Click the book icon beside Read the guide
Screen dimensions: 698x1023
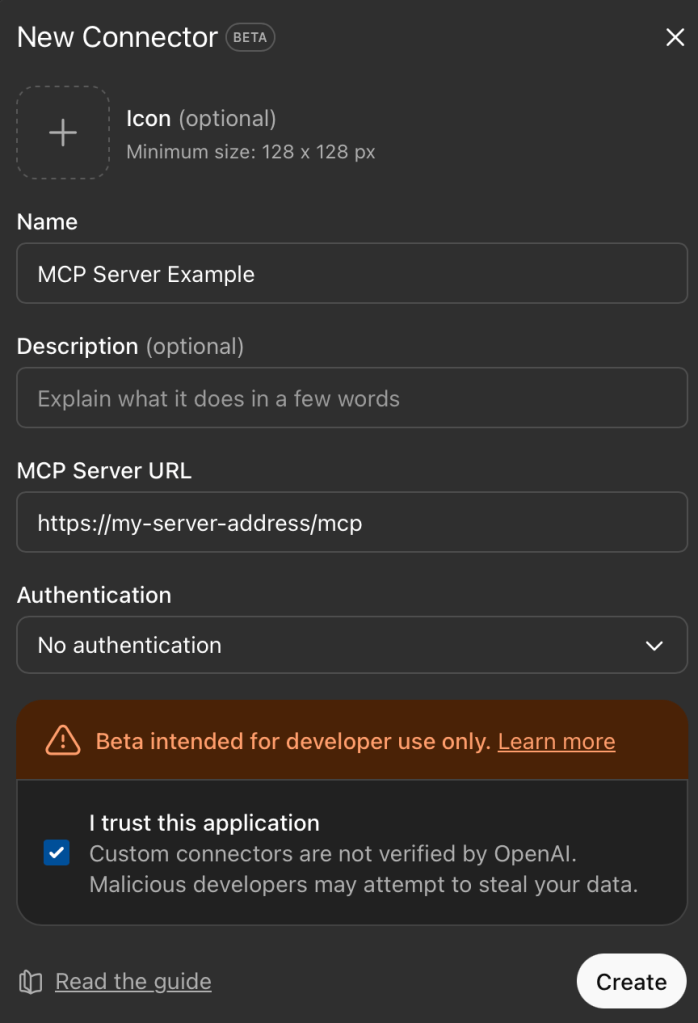[x=31, y=982]
